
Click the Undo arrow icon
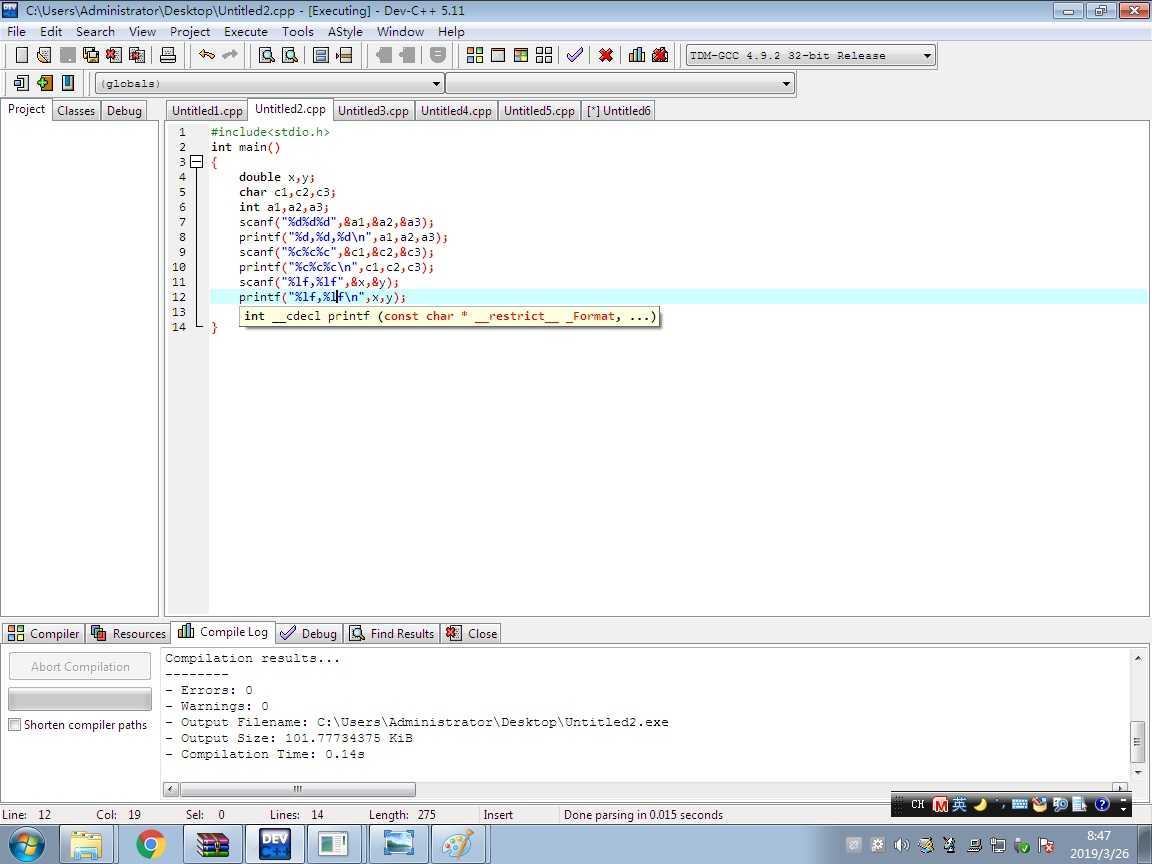click(206, 55)
